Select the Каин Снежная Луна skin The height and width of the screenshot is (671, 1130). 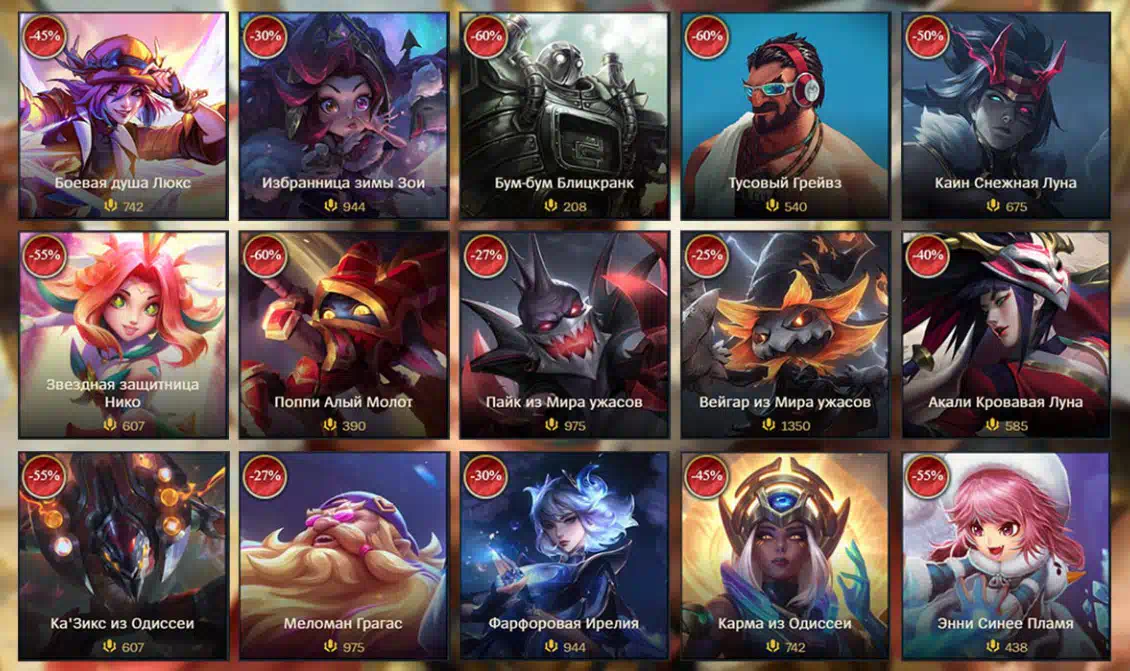1006,115
